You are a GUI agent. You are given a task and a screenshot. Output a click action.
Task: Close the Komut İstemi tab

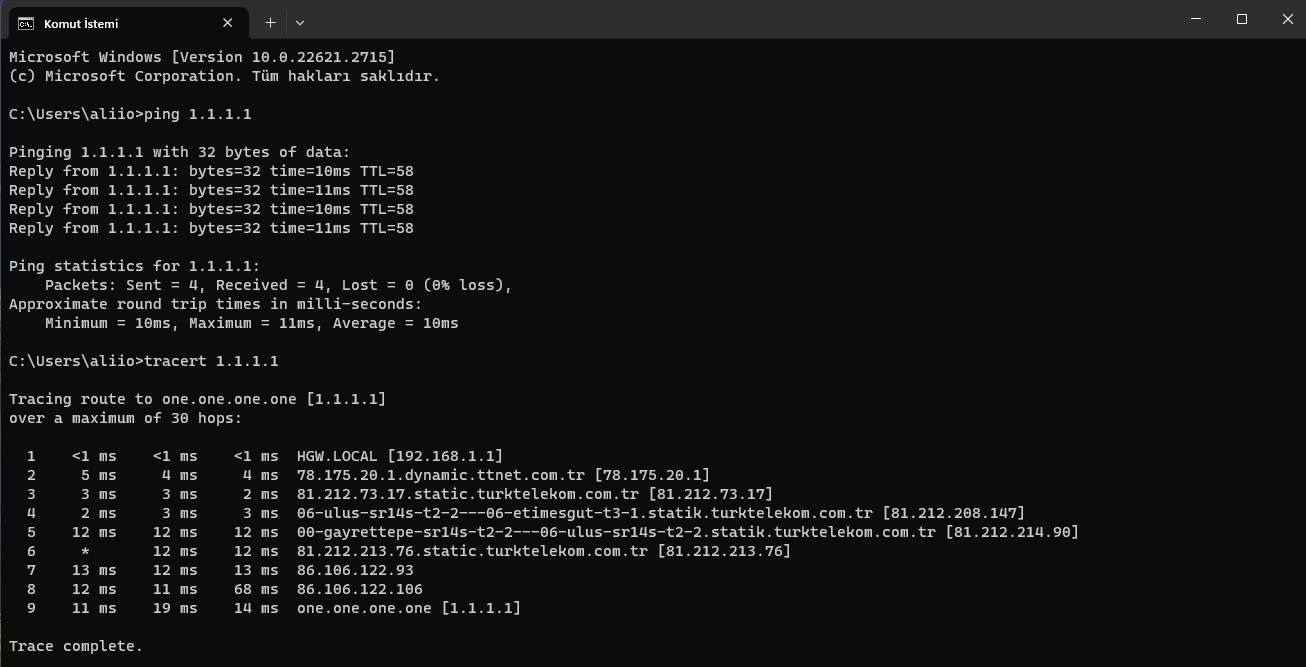228,22
